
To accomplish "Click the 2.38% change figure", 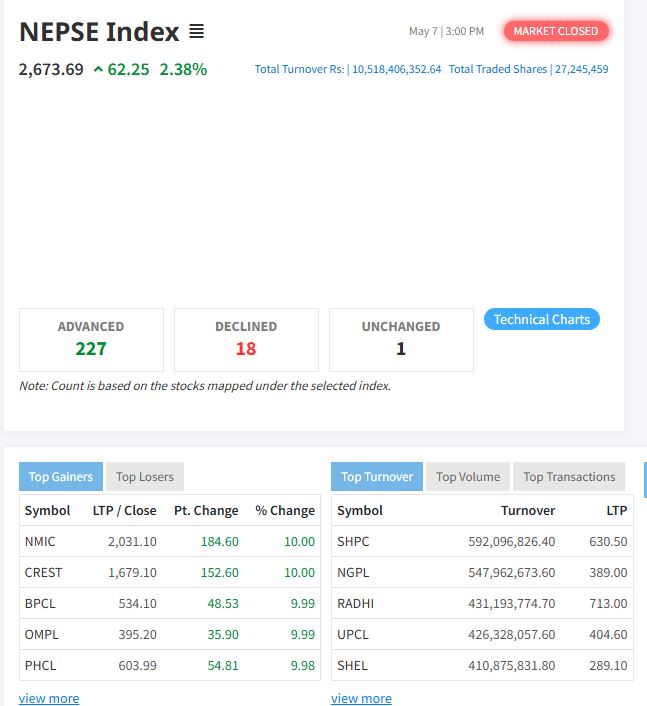I will pyautogui.click(x=183, y=69).
